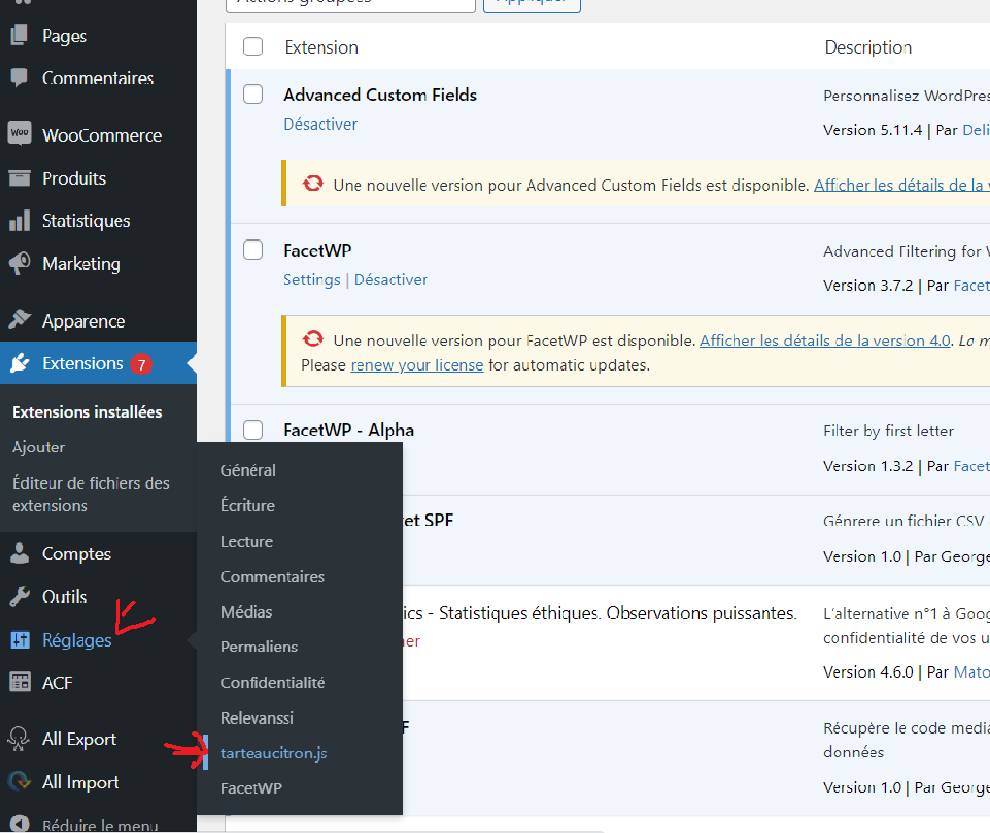
Task: Open Permaliens from the Réglages flyout
Action: (x=259, y=647)
